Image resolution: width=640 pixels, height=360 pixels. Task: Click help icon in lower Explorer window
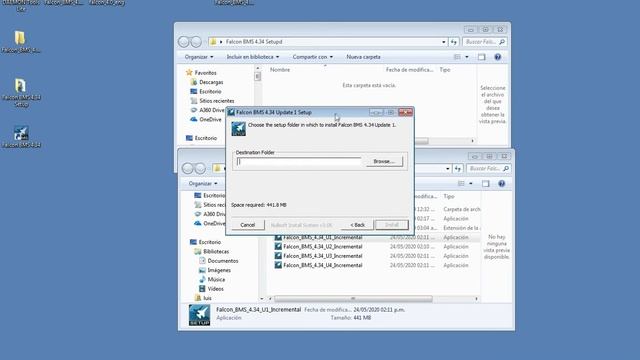[502, 184]
